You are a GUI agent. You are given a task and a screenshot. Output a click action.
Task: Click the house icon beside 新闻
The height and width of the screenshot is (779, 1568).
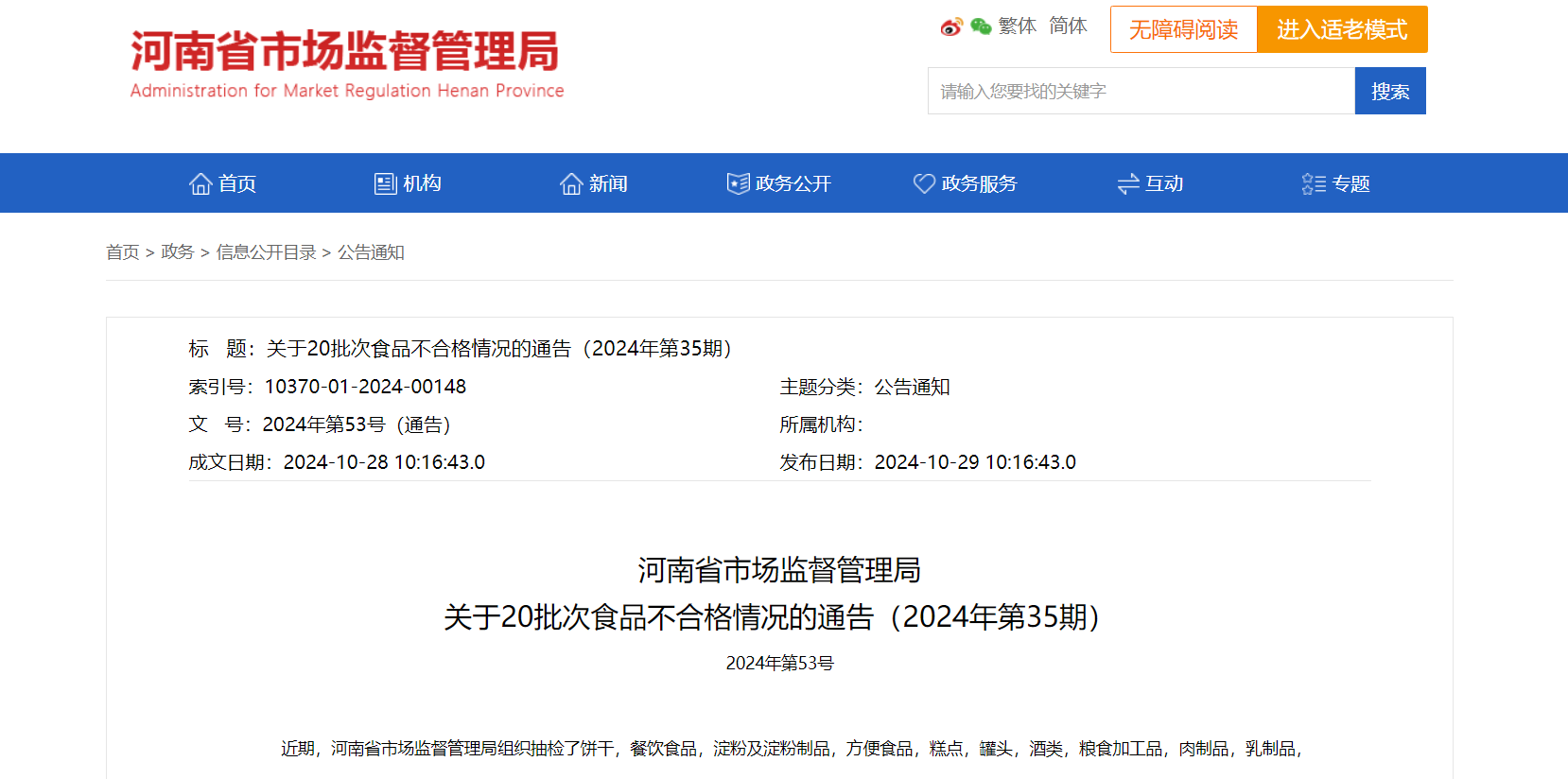pyautogui.click(x=571, y=183)
